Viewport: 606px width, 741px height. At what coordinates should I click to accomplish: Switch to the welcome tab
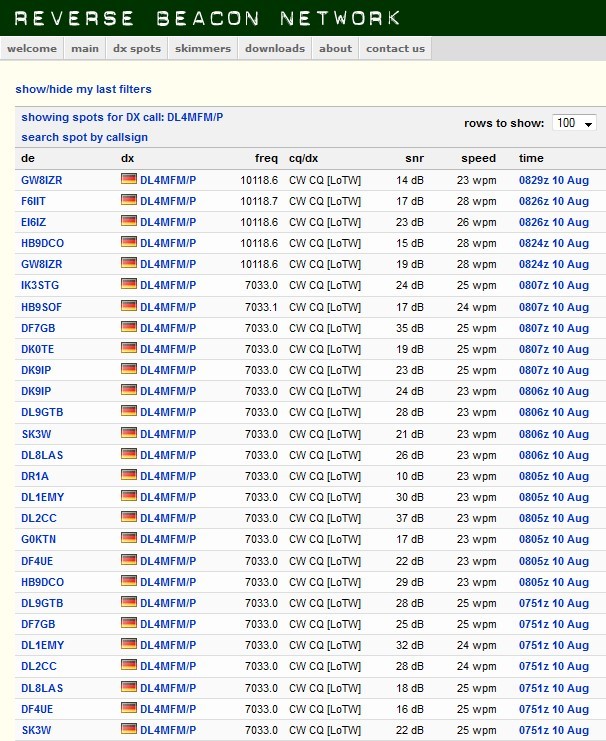pyautogui.click(x=32, y=48)
